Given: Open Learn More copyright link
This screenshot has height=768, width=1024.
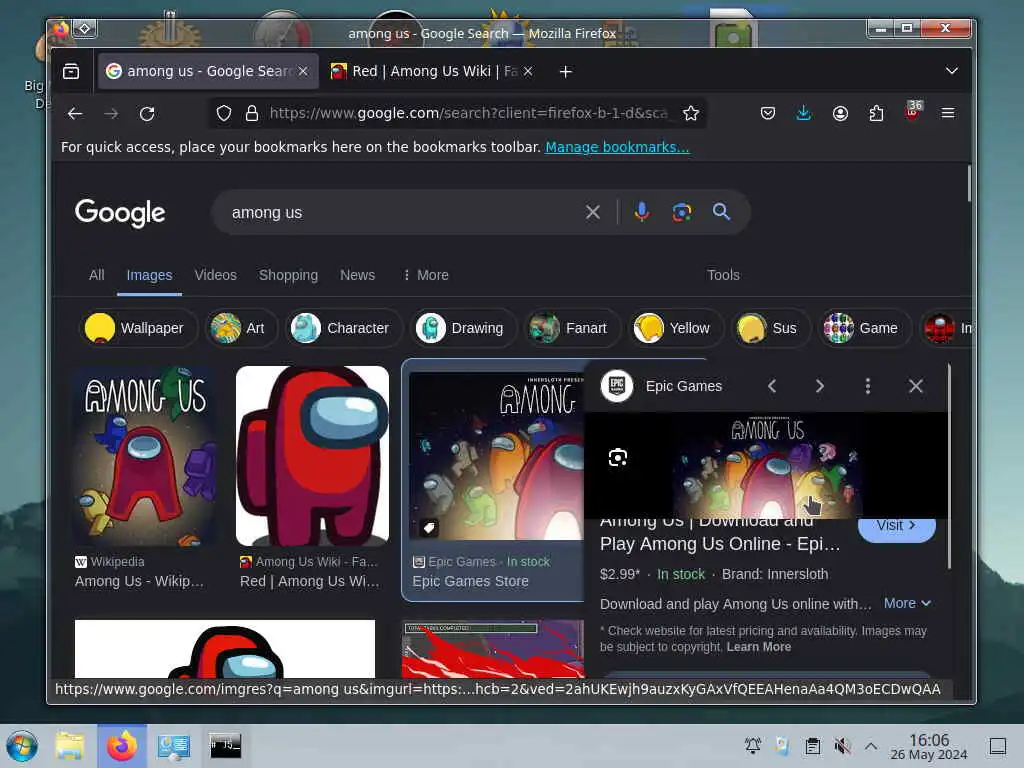Looking at the screenshot, I should [759, 647].
